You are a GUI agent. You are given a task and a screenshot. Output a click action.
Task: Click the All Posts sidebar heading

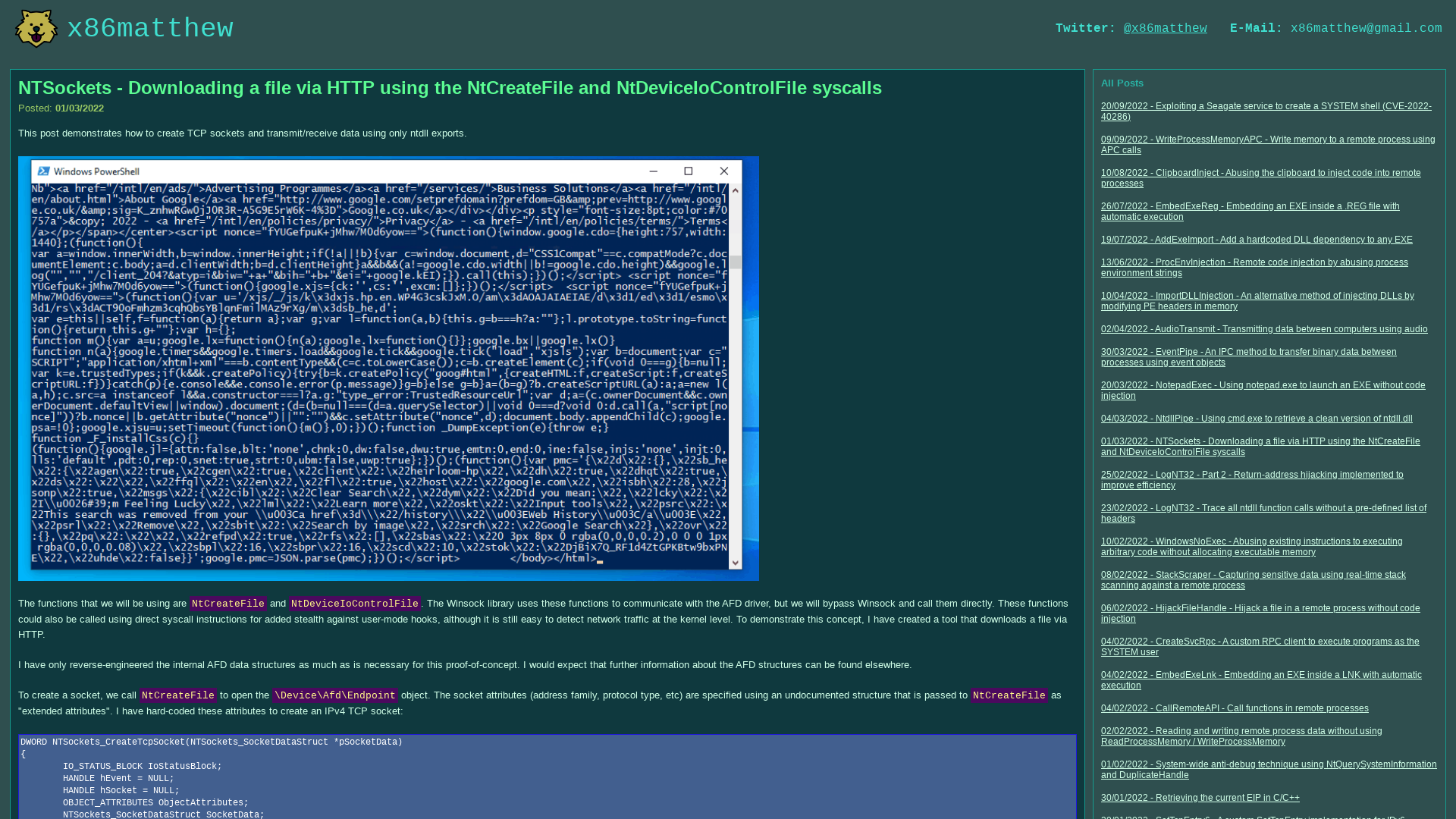(x=1122, y=83)
